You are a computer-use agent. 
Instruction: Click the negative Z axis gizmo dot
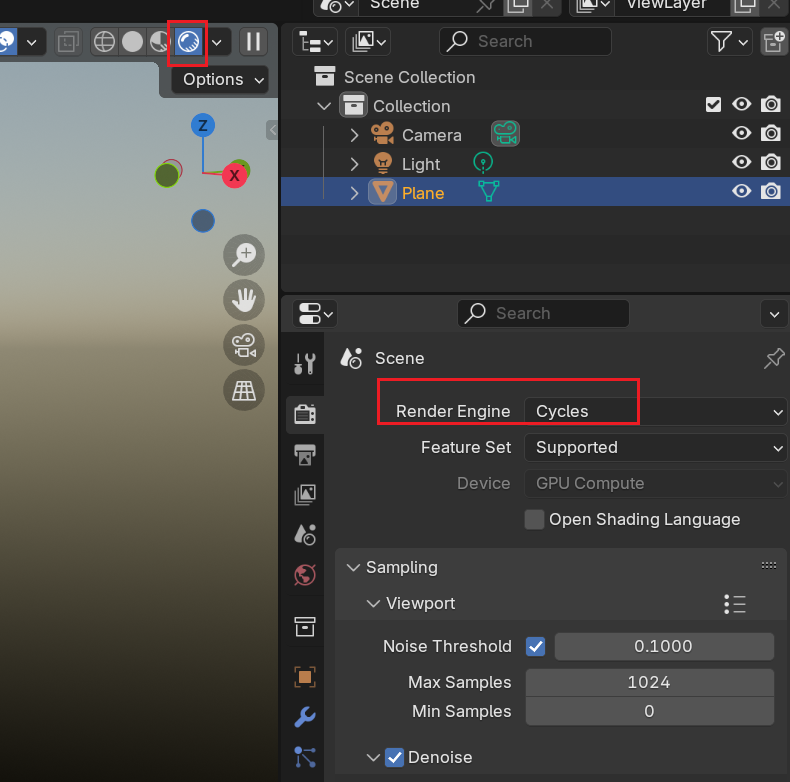(x=203, y=221)
